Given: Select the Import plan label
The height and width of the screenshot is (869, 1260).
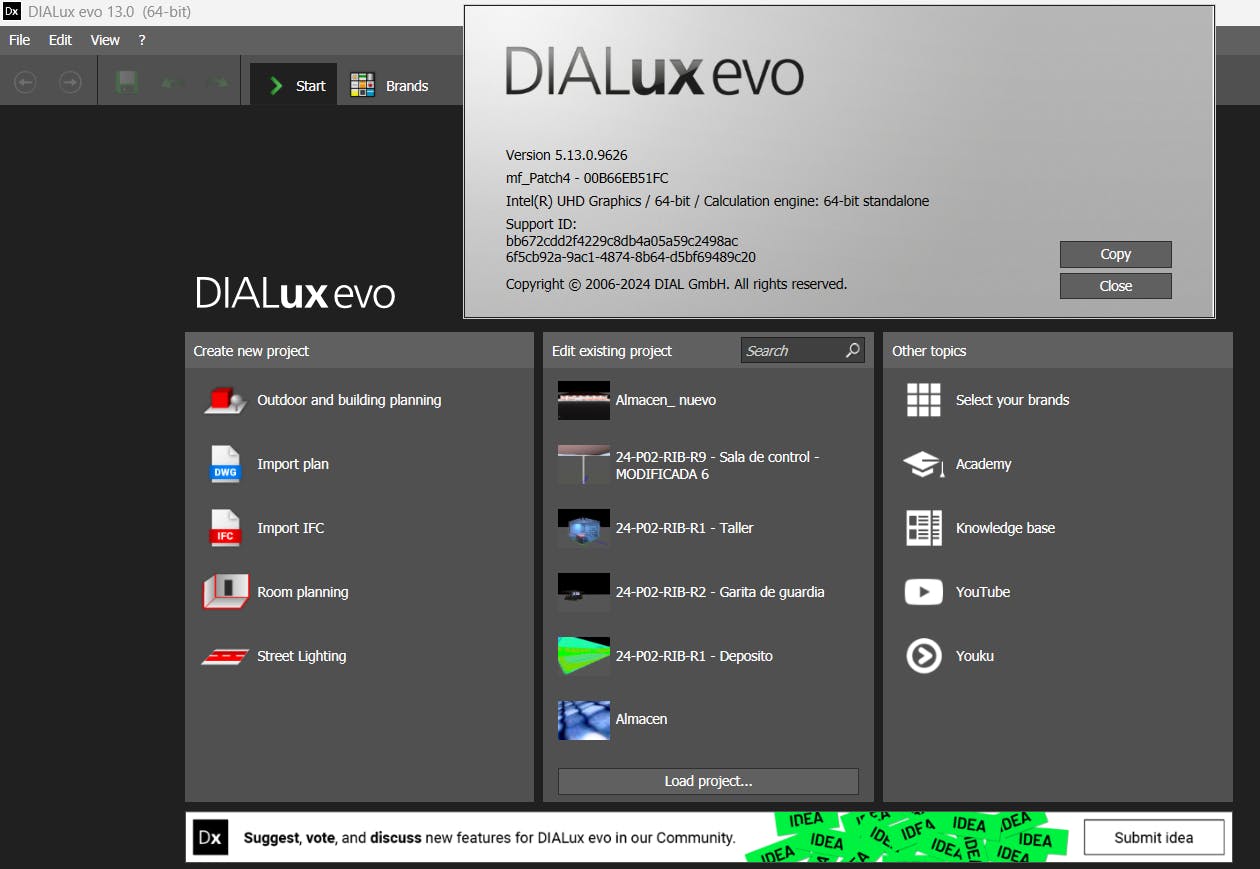Looking at the screenshot, I should click(293, 464).
